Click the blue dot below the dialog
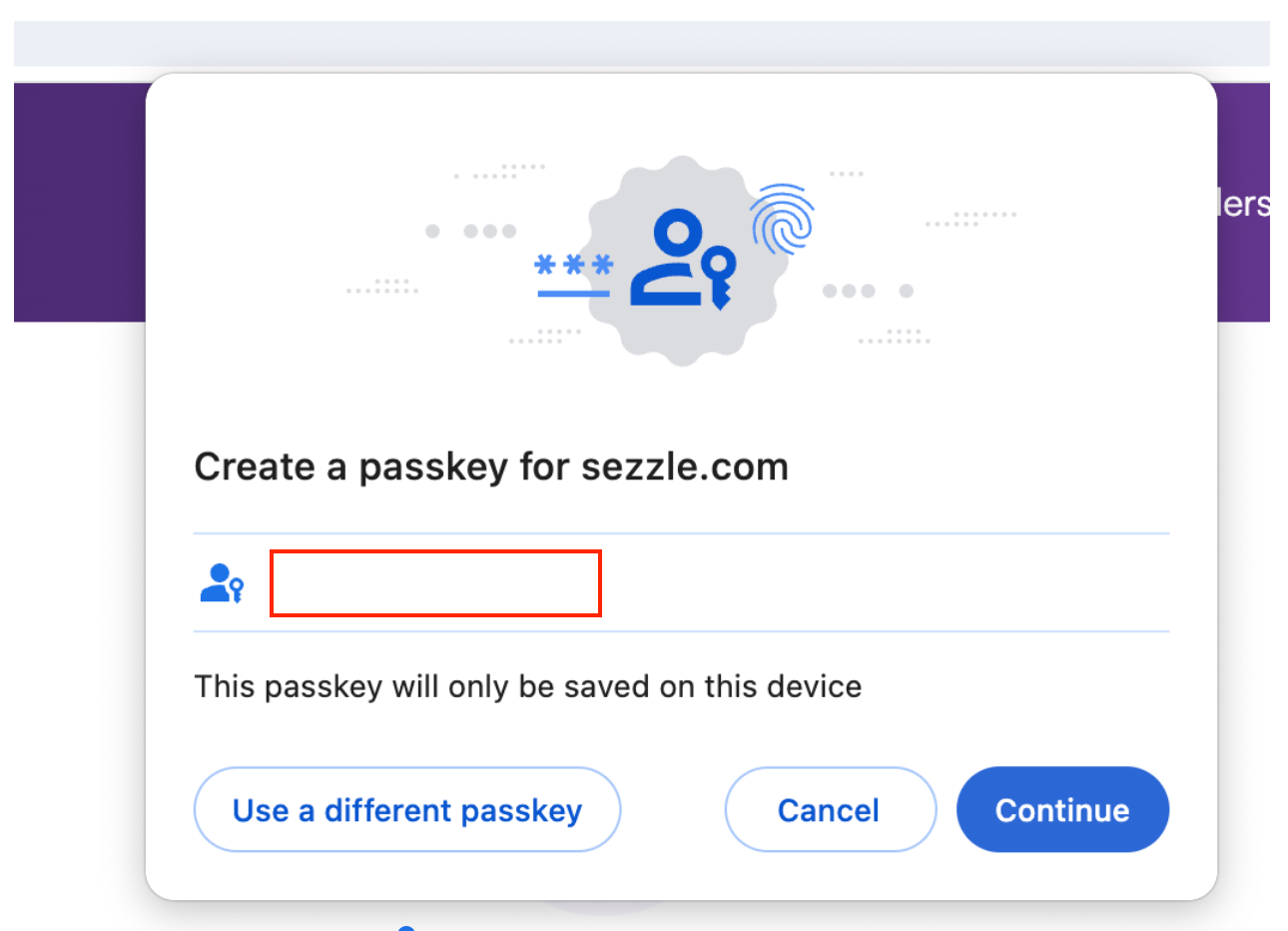Image resolution: width=1288 pixels, height=931 pixels. pos(406,928)
